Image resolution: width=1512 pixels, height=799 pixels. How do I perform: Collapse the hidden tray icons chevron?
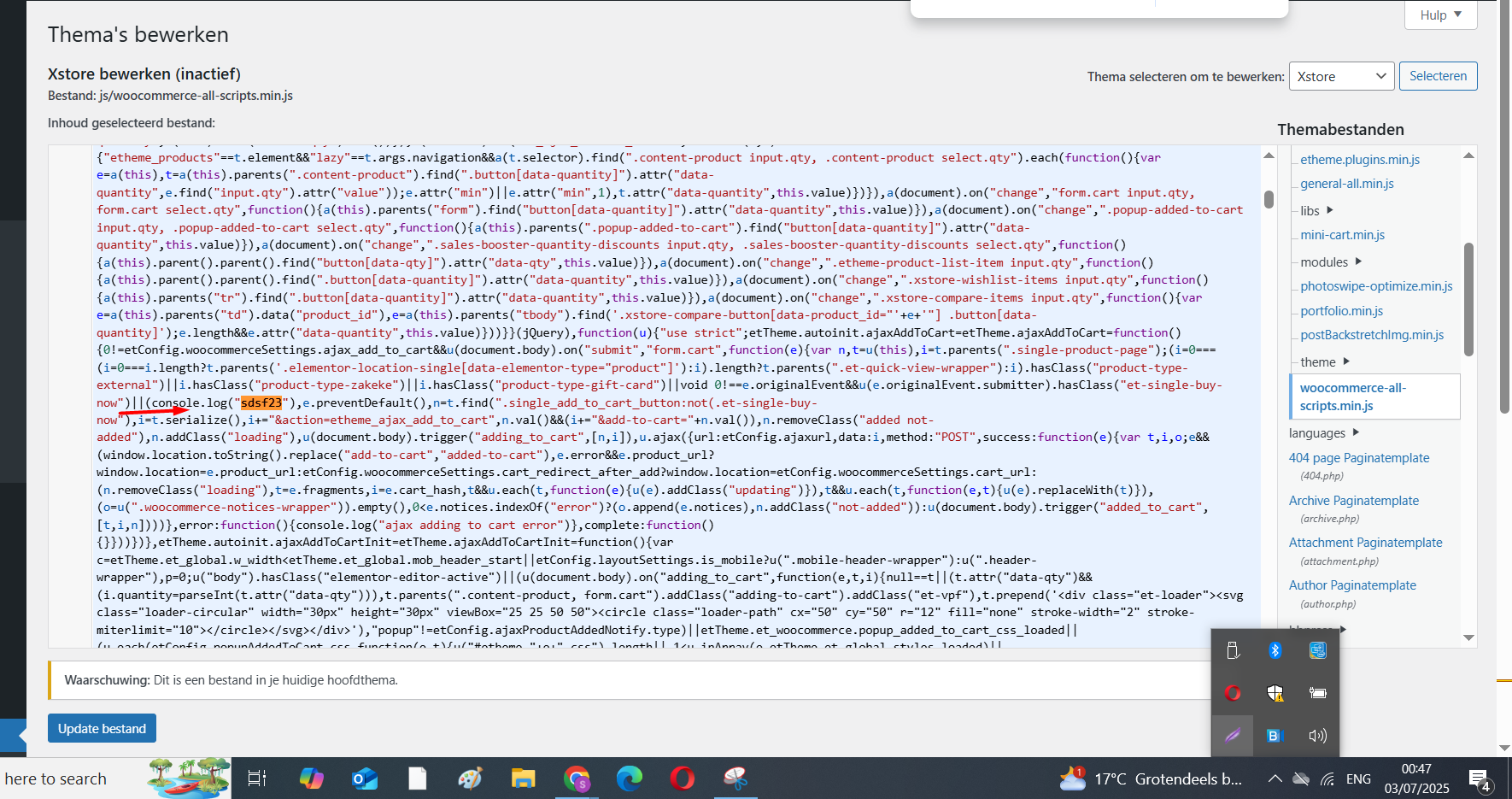(1275, 778)
